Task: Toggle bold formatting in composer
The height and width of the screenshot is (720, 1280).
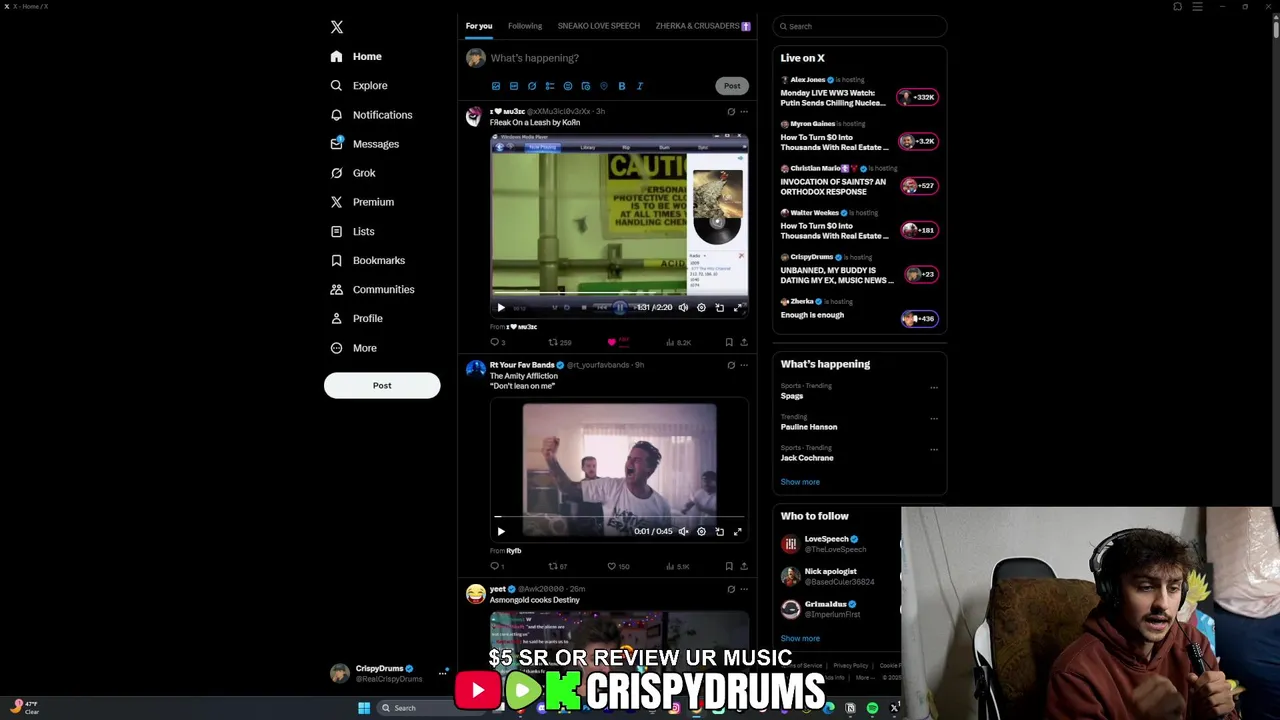Action: click(x=622, y=86)
